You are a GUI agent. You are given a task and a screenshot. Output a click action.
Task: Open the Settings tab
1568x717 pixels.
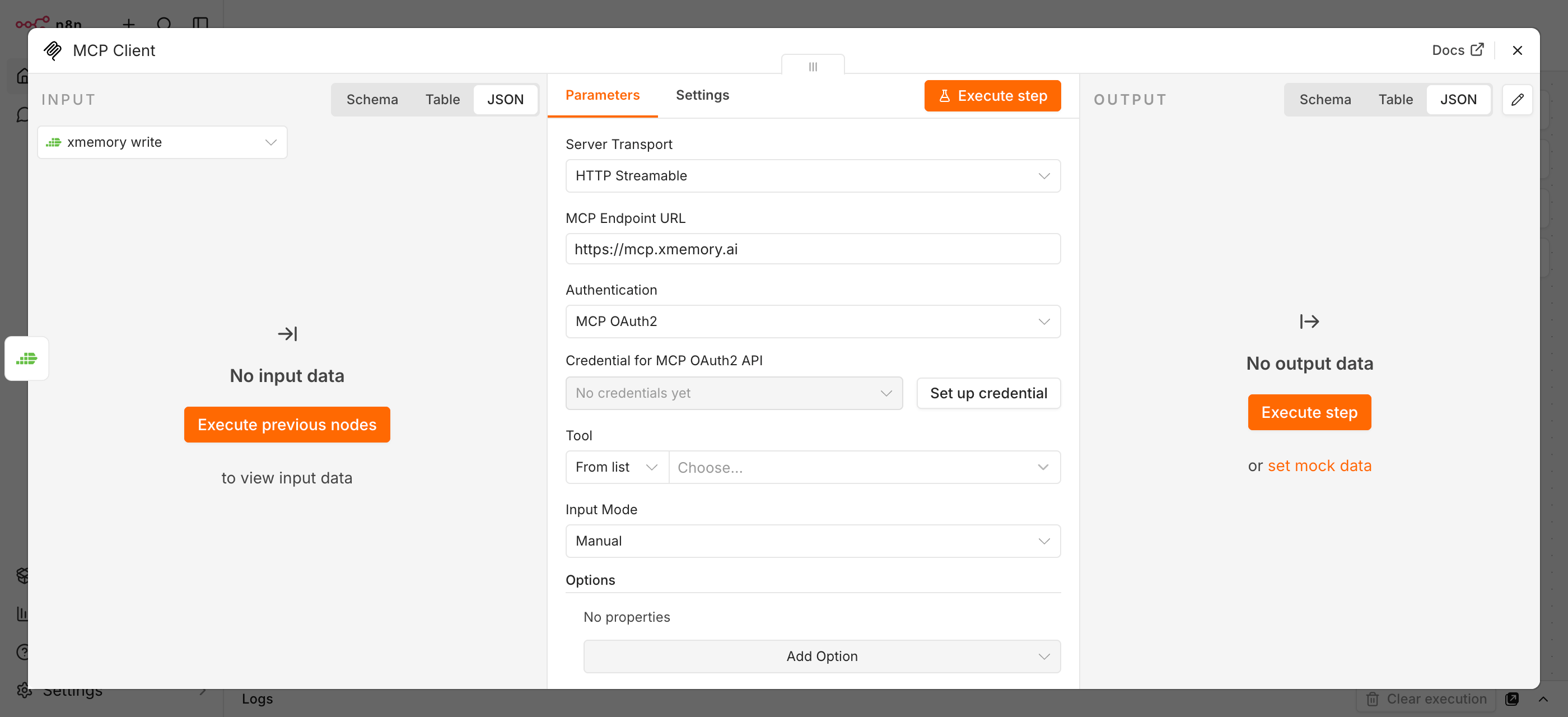point(702,95)
